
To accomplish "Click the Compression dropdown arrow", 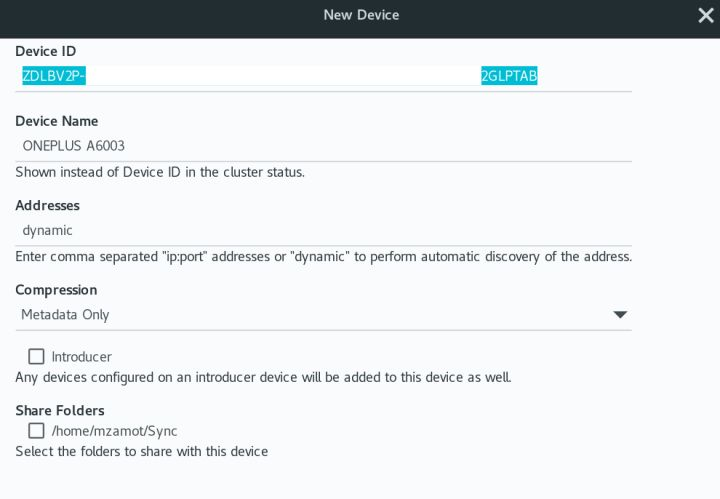I will point(620,315).
